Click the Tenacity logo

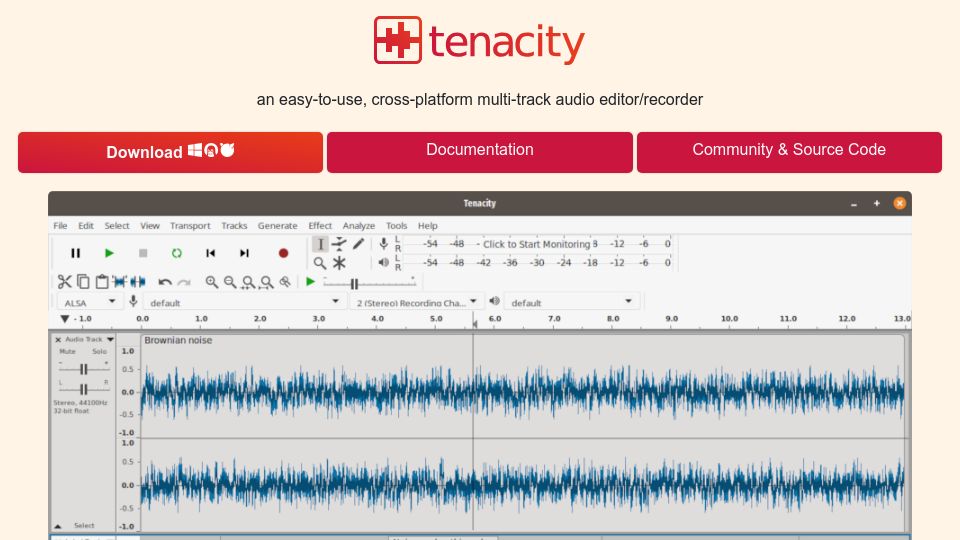click(x=479, y=40)
